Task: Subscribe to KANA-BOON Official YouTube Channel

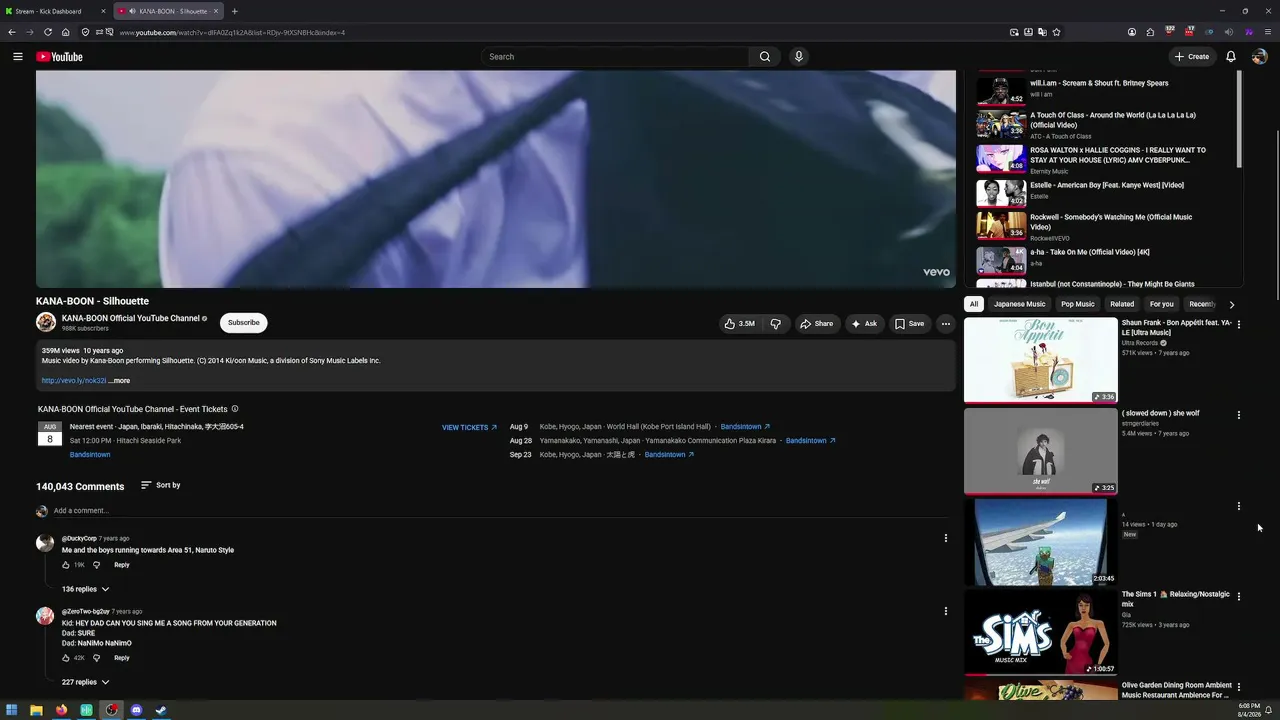Action: pos(243,323)
